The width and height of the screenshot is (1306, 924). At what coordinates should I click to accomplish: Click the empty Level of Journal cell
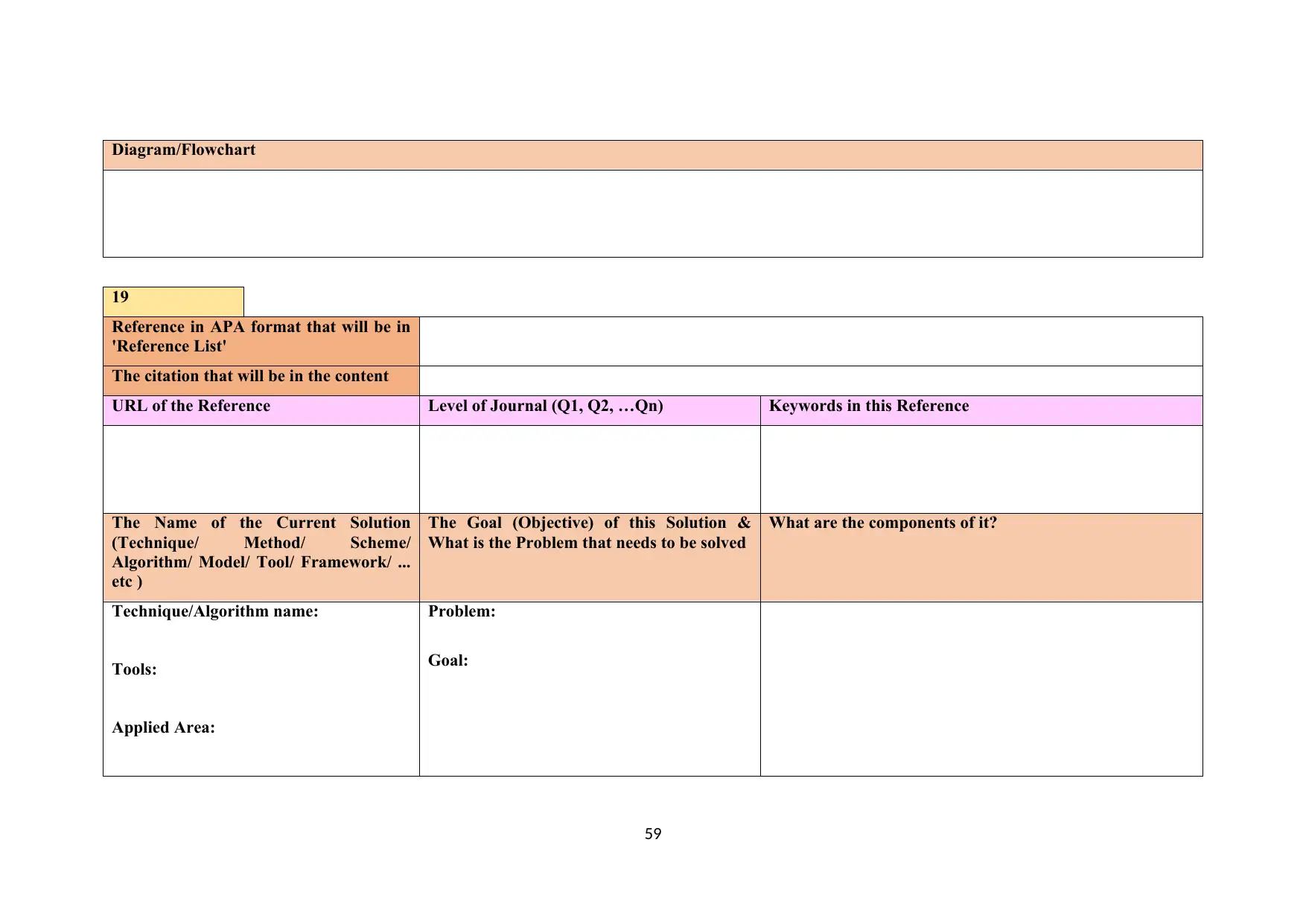(x=590, y=469)
